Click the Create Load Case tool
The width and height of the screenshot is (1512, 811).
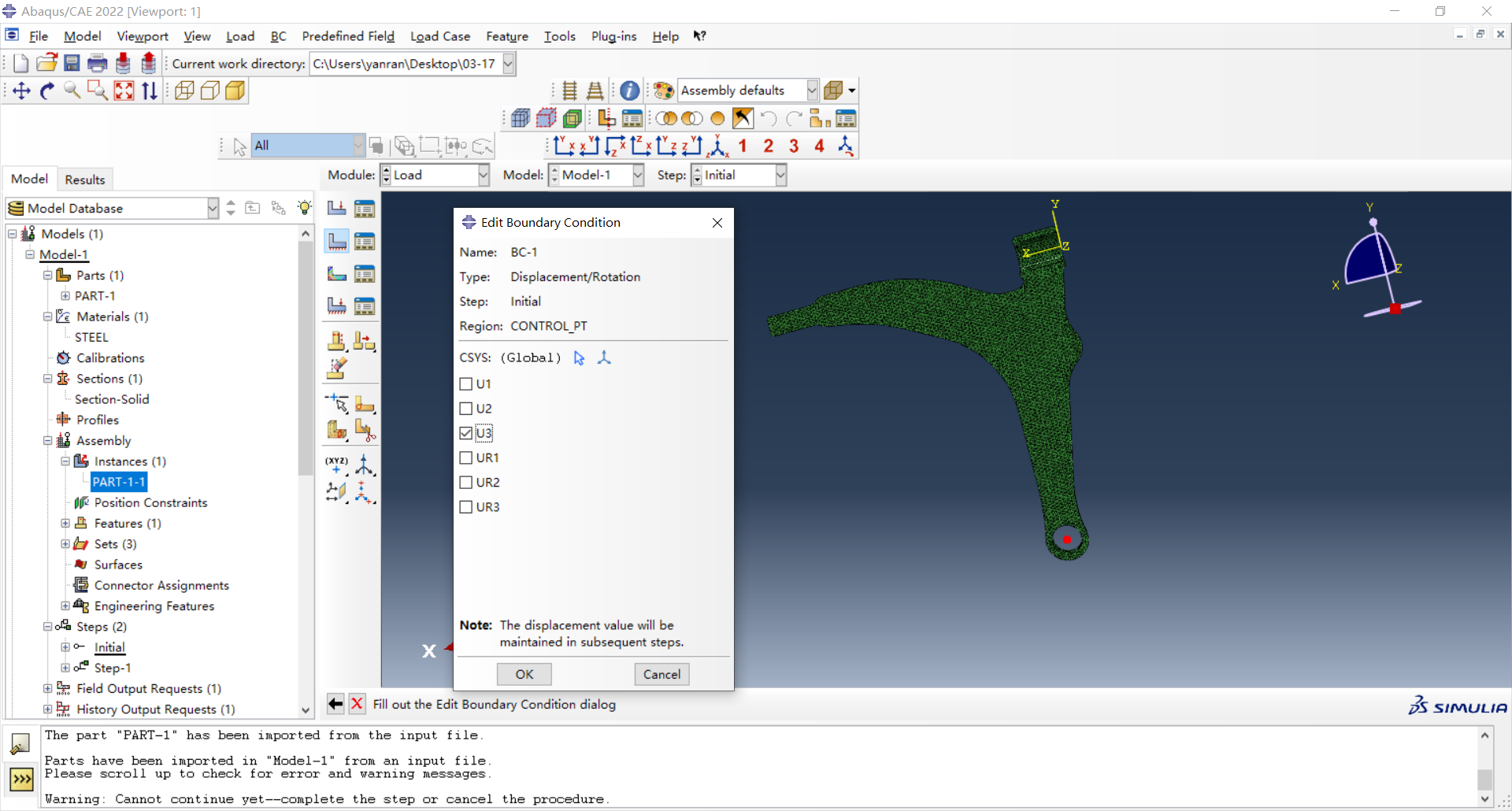(337, 306)
